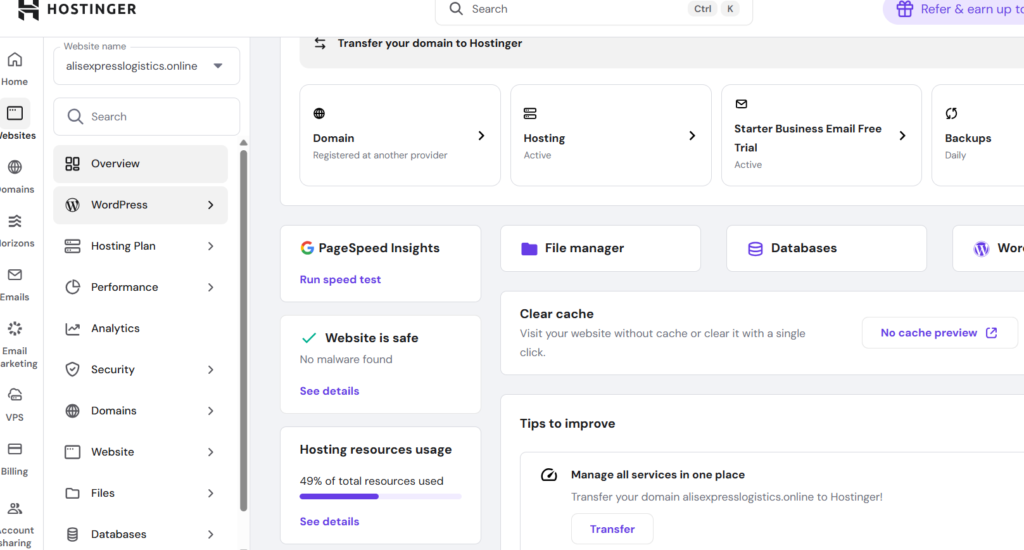The image size is (1024, 550).
Task: Select Analytics in sidebar menu
Action: [x=140, y=329]
